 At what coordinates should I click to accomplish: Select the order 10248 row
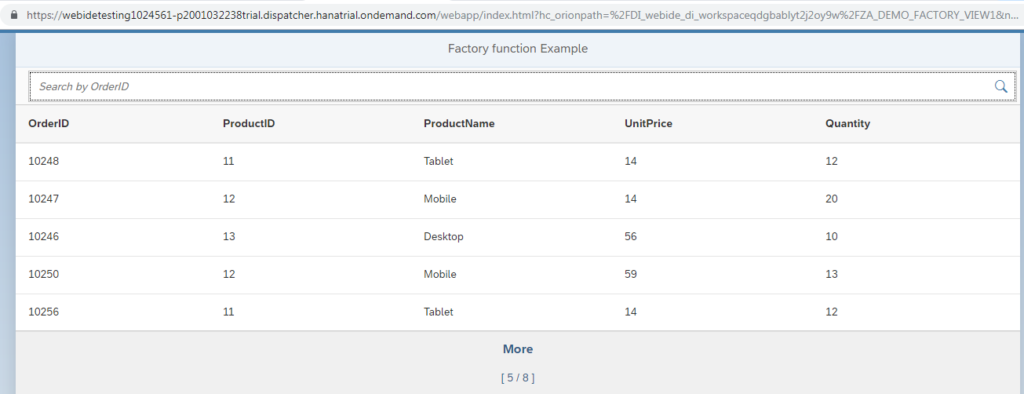(518, 161)
